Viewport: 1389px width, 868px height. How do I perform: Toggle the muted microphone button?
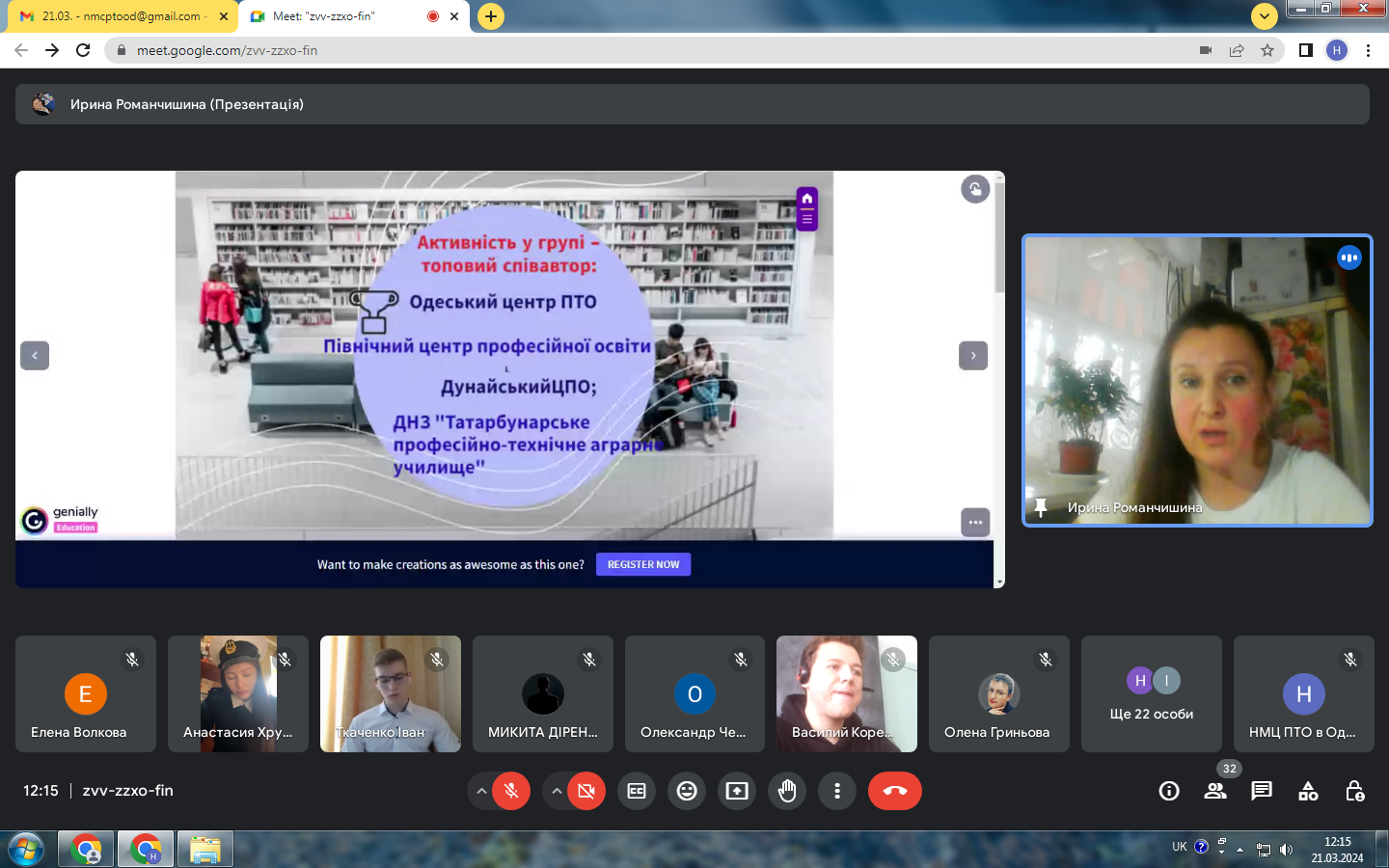(511, 791)
